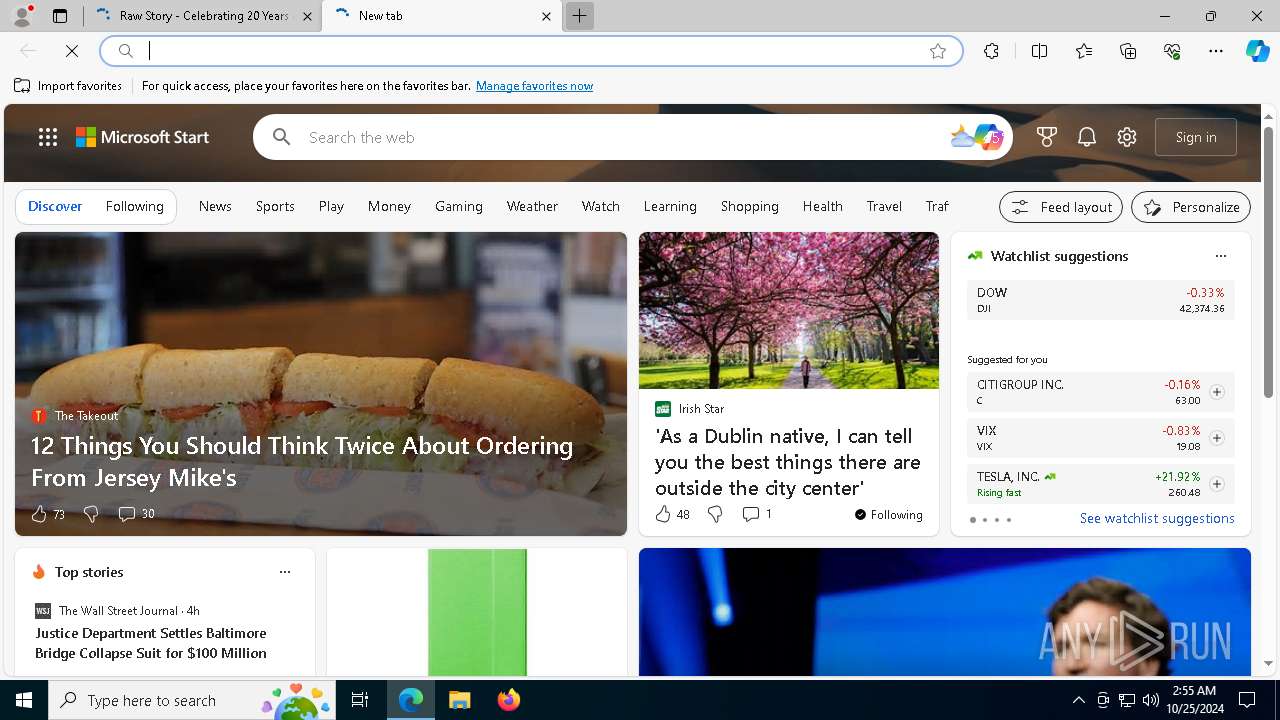Launch Firefox from taskbar
This screenshot has width=1280, height=720.
508,700
